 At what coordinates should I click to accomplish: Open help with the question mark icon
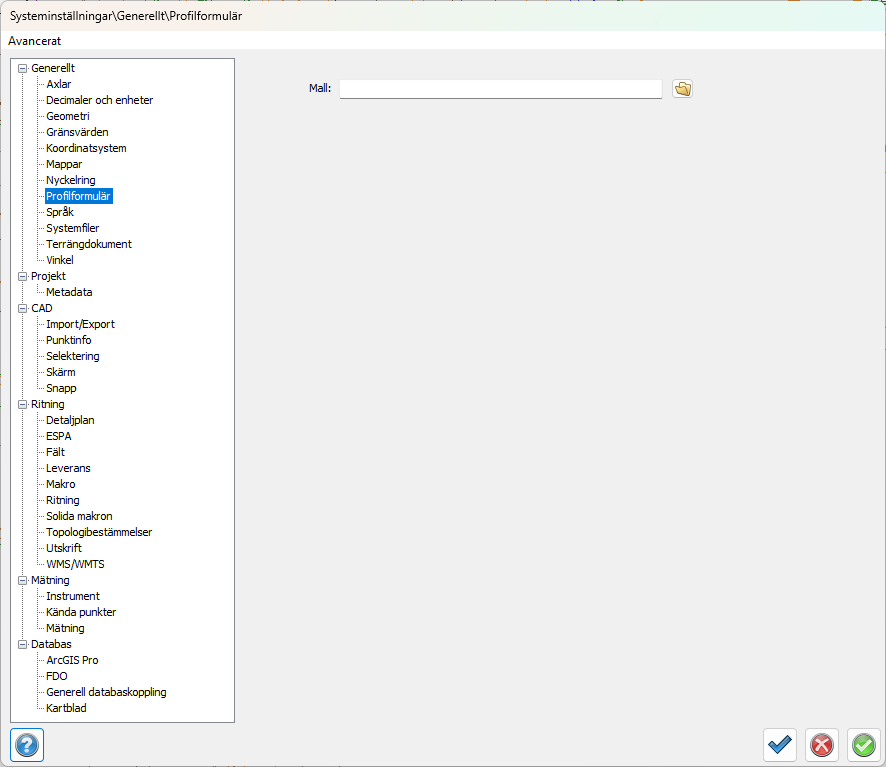coord(27,745)
